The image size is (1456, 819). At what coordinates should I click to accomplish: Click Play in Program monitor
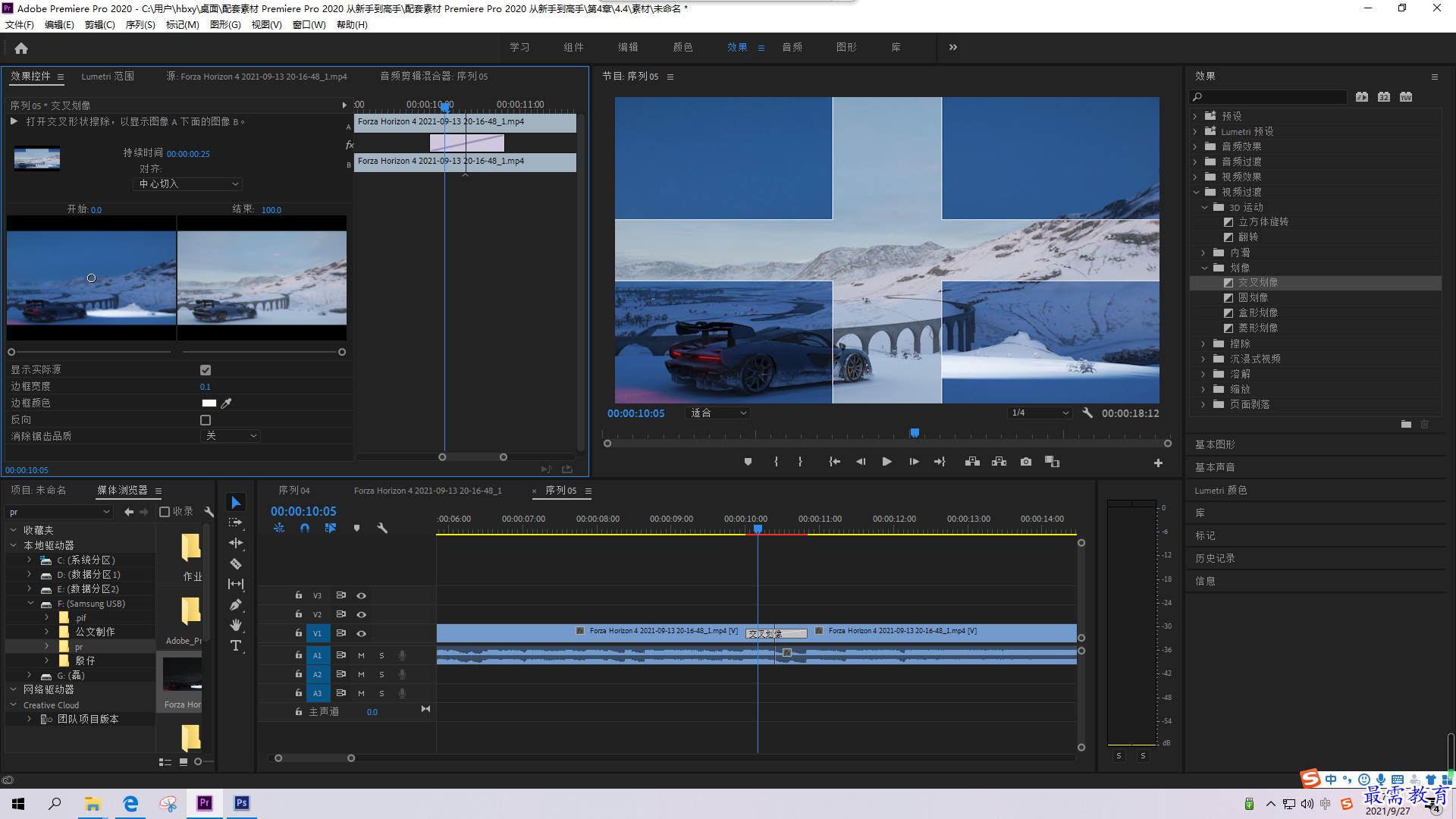[x=886, y=462]
